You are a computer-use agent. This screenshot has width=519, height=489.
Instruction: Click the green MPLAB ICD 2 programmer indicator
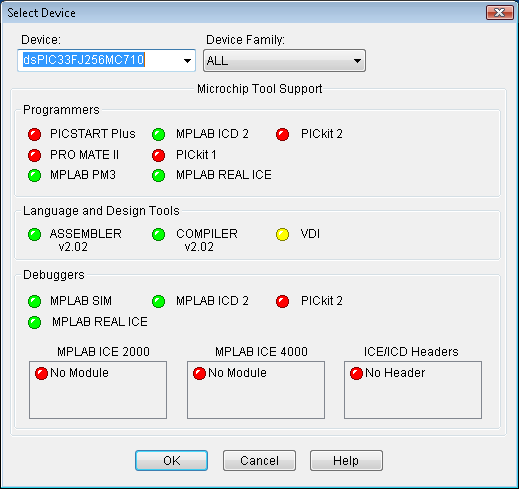(158, 134)
